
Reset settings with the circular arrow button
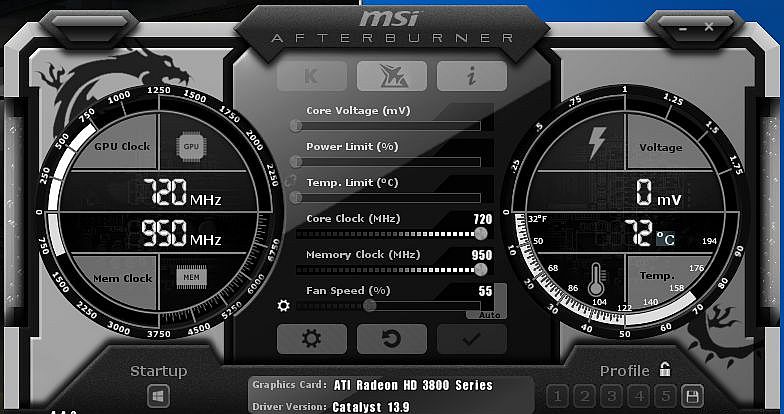[x=392, y=339]
